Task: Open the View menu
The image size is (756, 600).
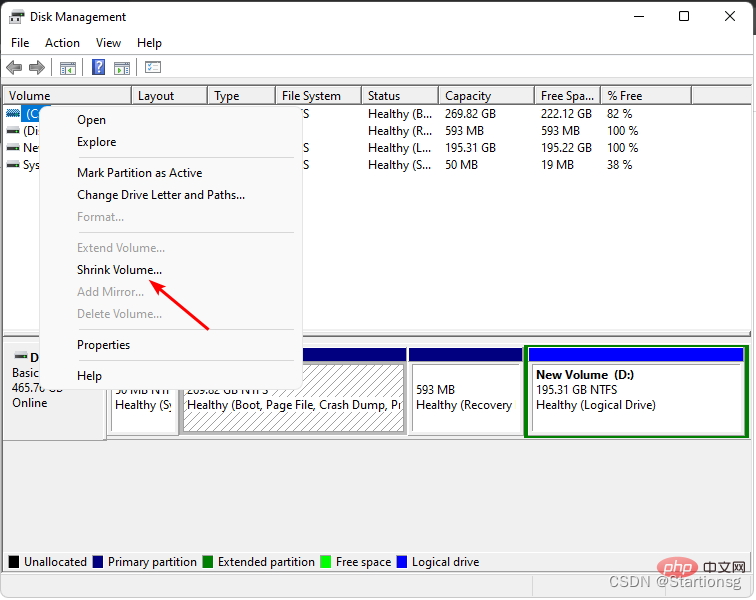Action: click(x=108, y=43)
